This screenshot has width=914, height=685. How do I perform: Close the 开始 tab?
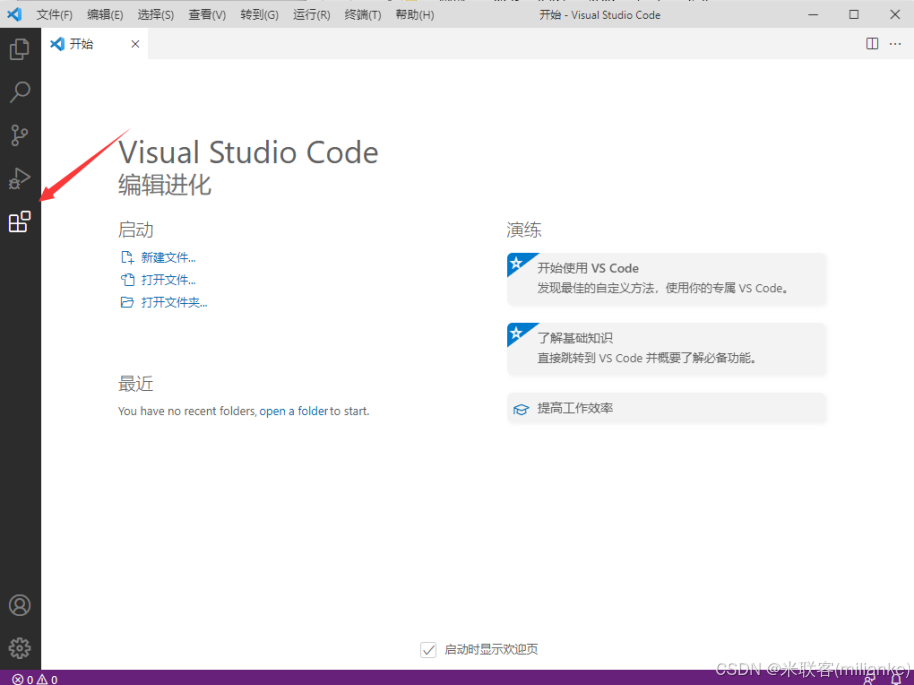pos(135,44)
